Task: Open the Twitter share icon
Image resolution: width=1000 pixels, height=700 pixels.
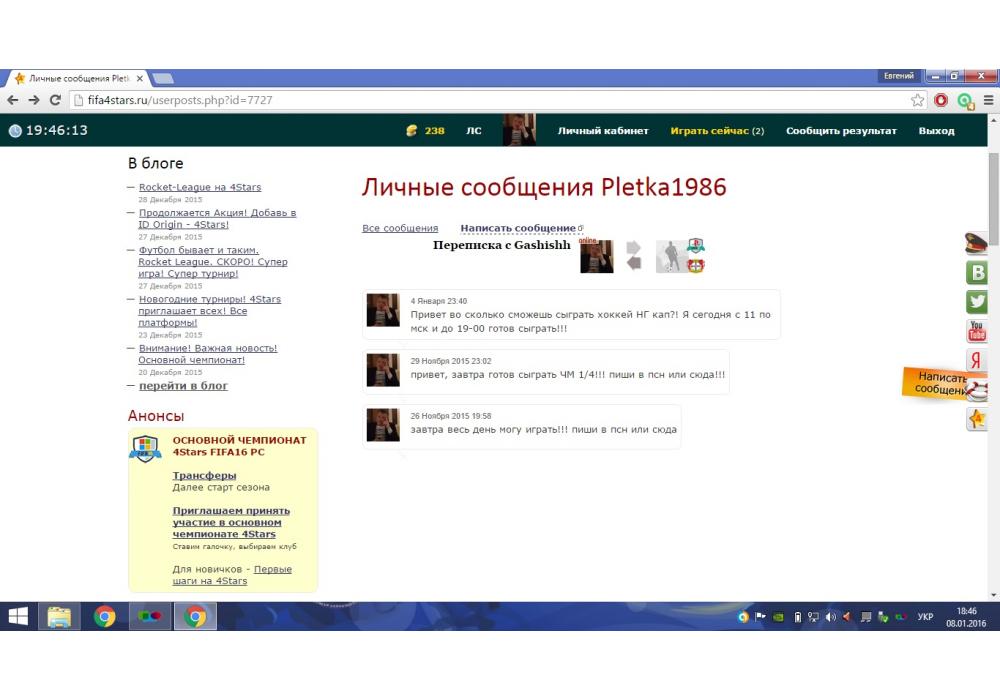Action: tap(978, 301)
